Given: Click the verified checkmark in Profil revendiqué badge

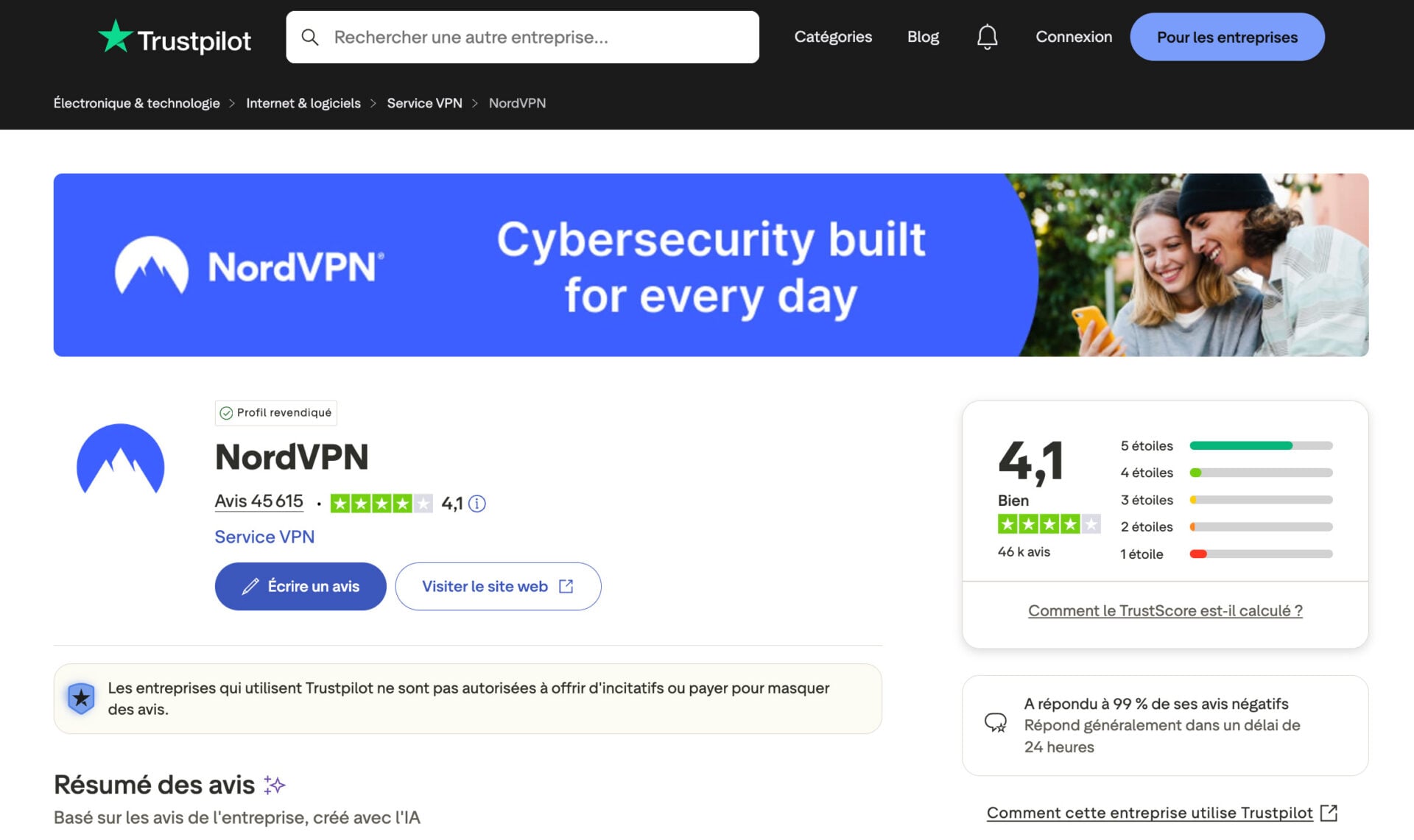Looking at the screenshot, I should point(225,413).
